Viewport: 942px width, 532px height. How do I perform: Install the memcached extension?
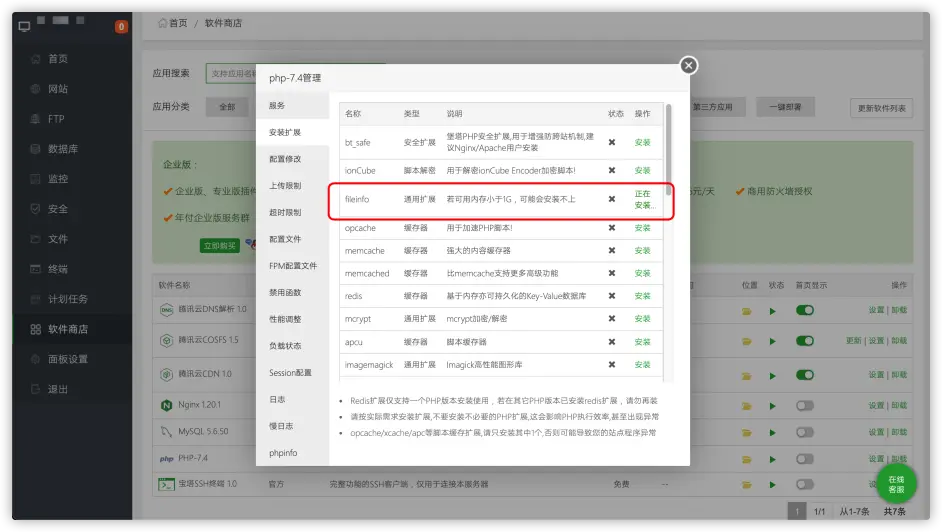coord(642,273)
